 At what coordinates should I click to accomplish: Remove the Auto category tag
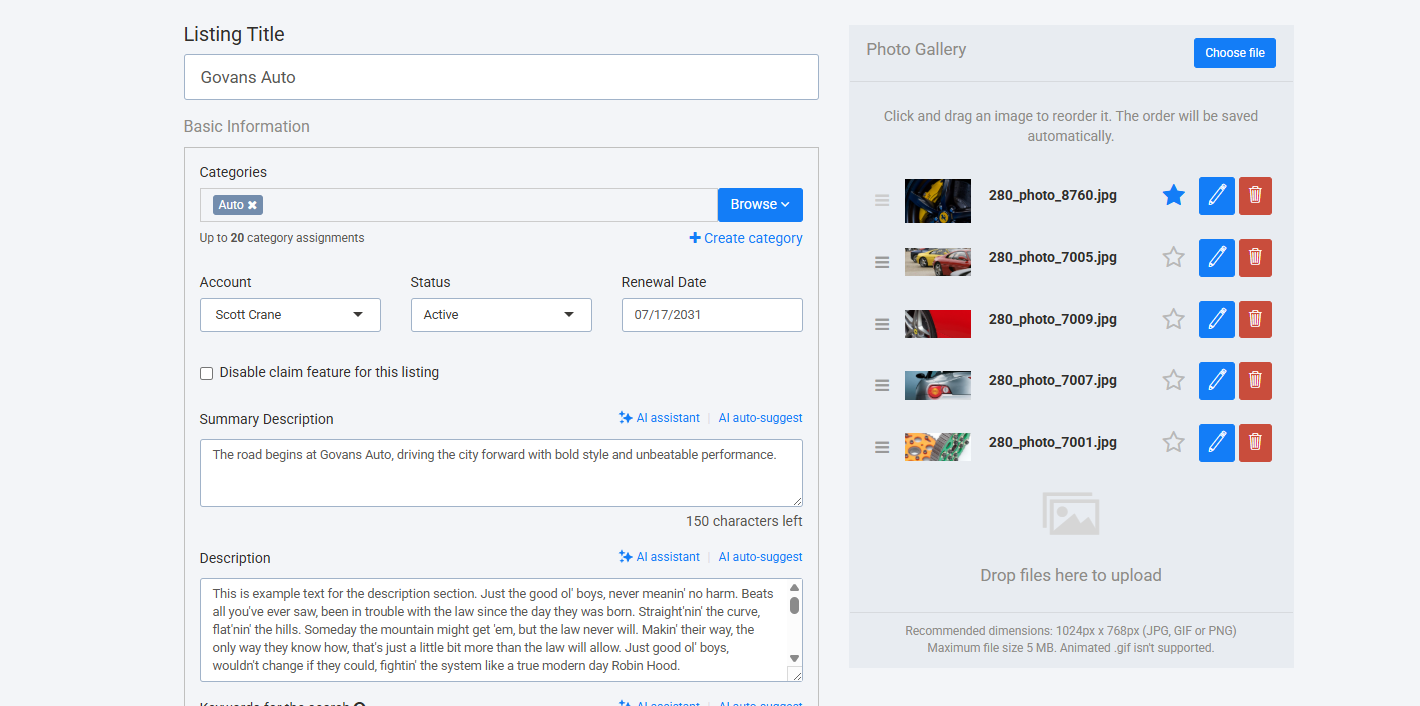253,205
